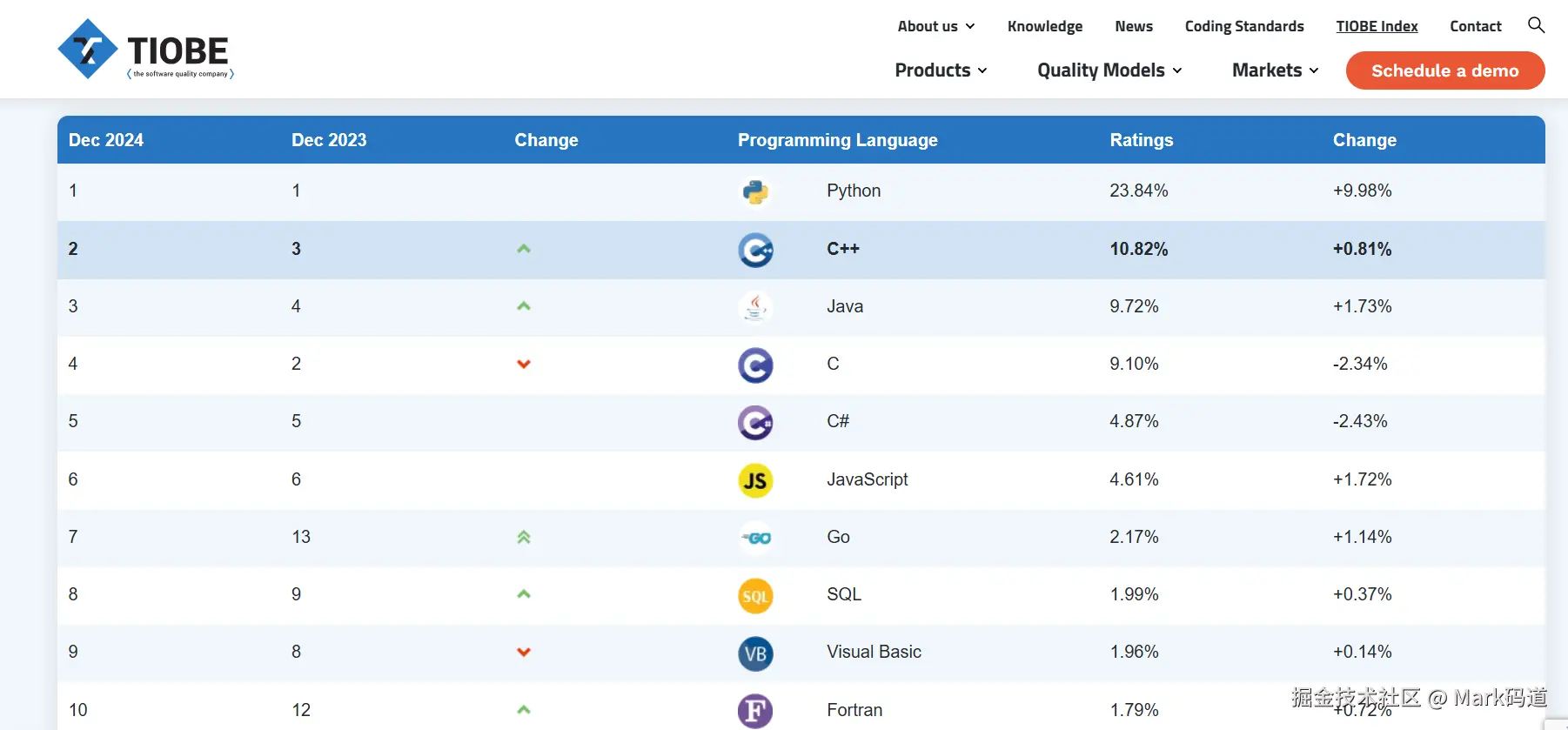Expand the Products dropdown menu

tap(941, 70)
